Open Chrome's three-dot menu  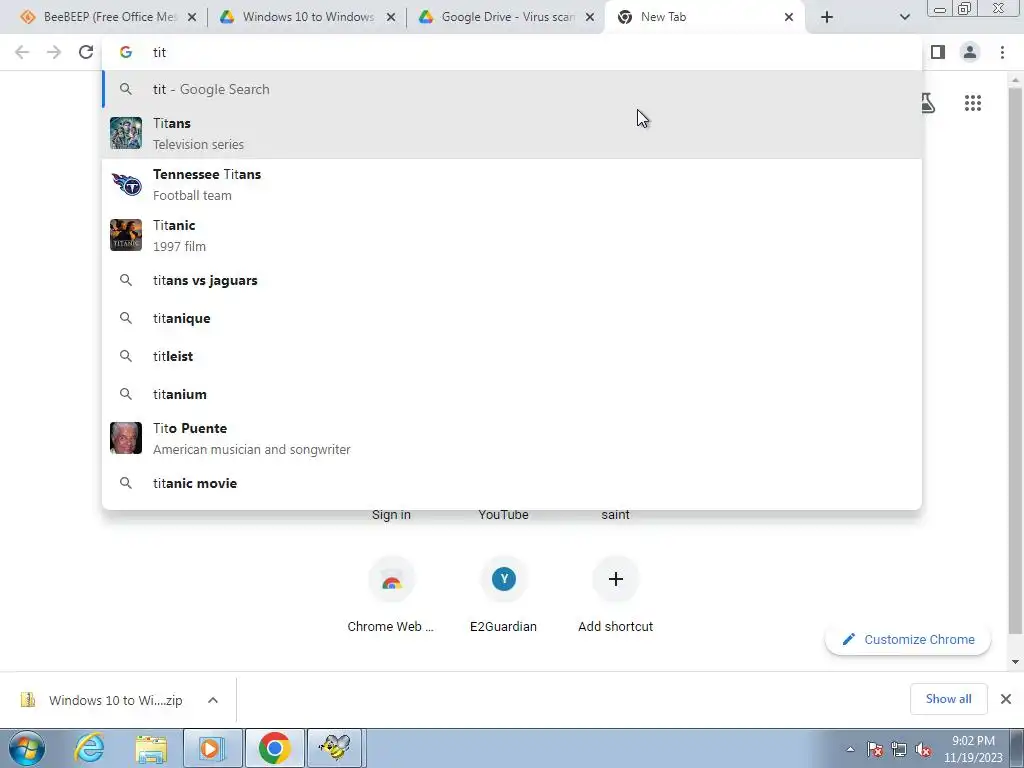1002,52
